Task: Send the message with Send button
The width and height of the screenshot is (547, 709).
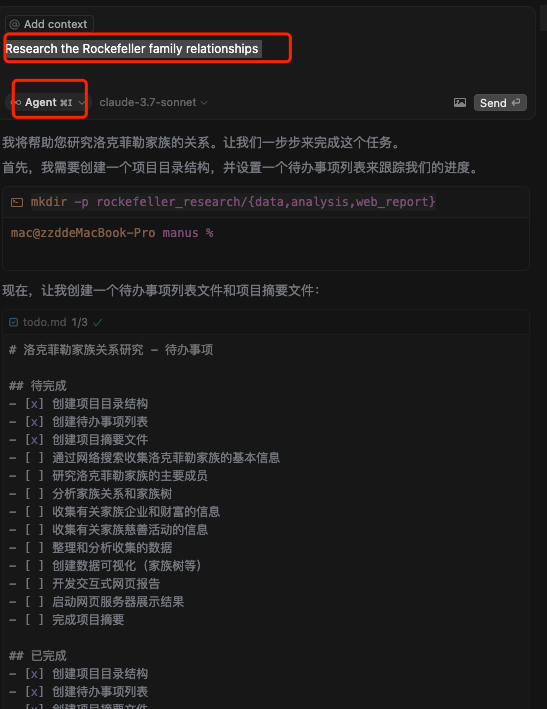Action: (500, 103)
